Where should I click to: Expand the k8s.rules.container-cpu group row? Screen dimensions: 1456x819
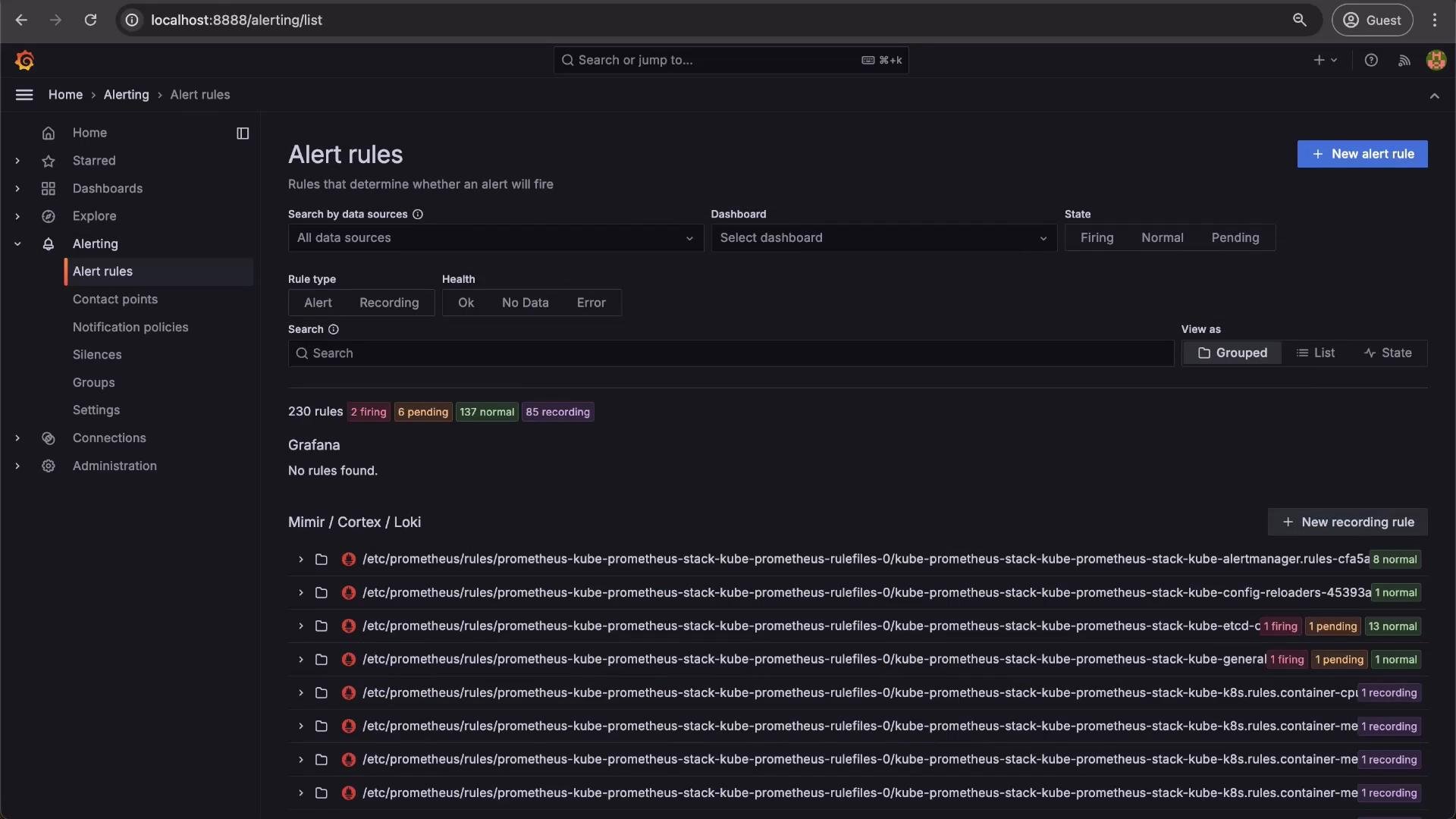pyautogui.click(x=301, y=693)
